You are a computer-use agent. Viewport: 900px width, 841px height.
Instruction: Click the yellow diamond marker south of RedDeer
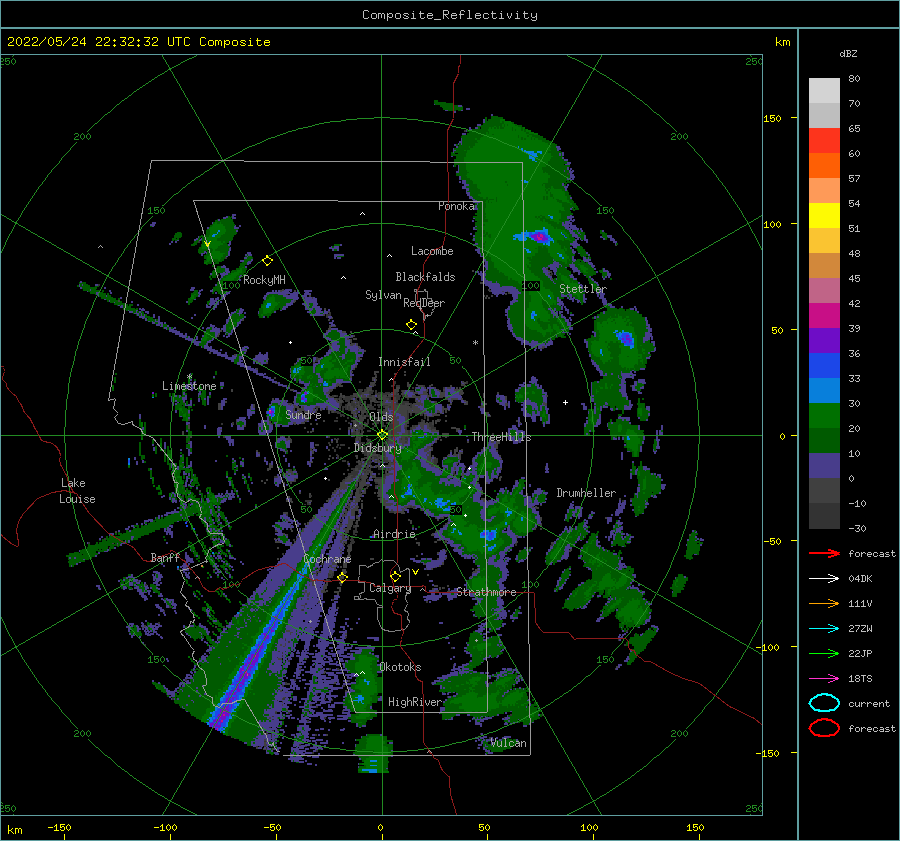412,325
